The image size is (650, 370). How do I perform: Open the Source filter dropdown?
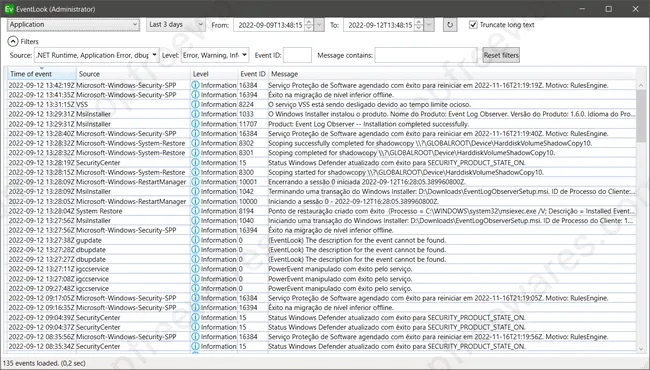(x=97, y=55)
